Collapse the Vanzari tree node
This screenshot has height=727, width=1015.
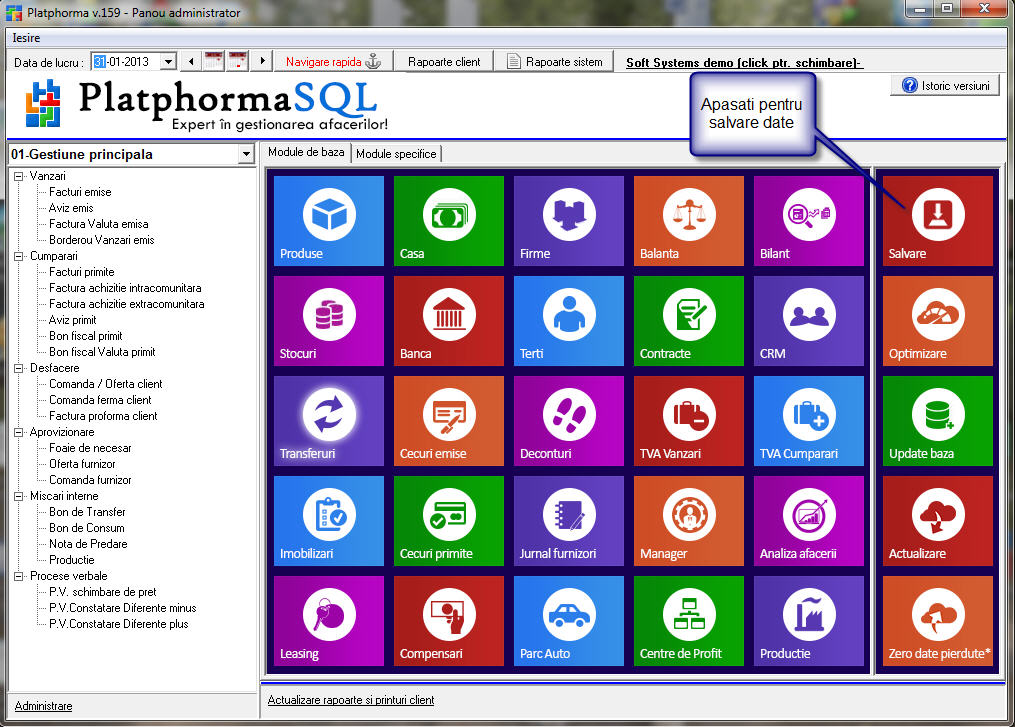tap(19, 176)
